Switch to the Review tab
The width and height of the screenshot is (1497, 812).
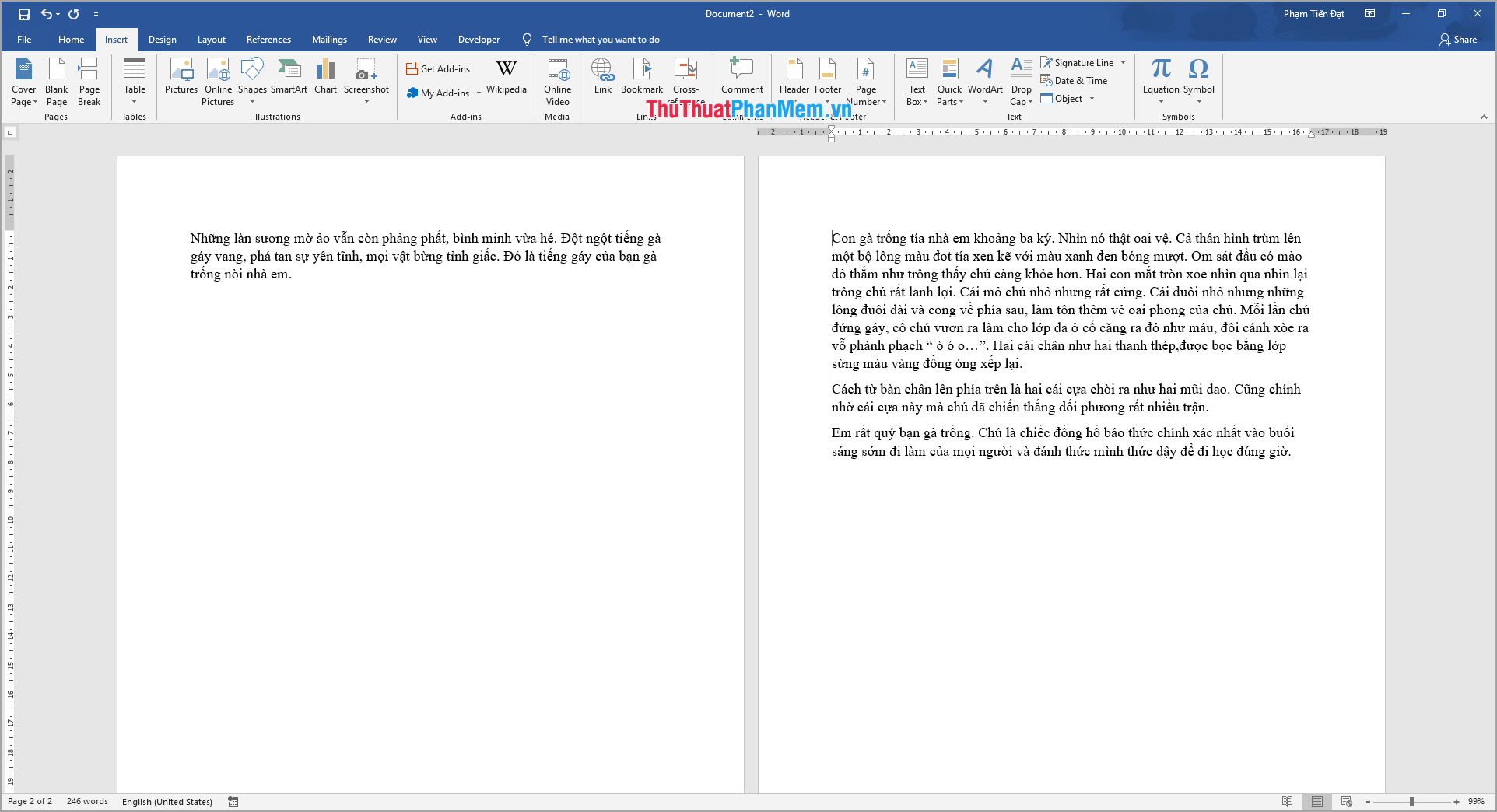382,40
